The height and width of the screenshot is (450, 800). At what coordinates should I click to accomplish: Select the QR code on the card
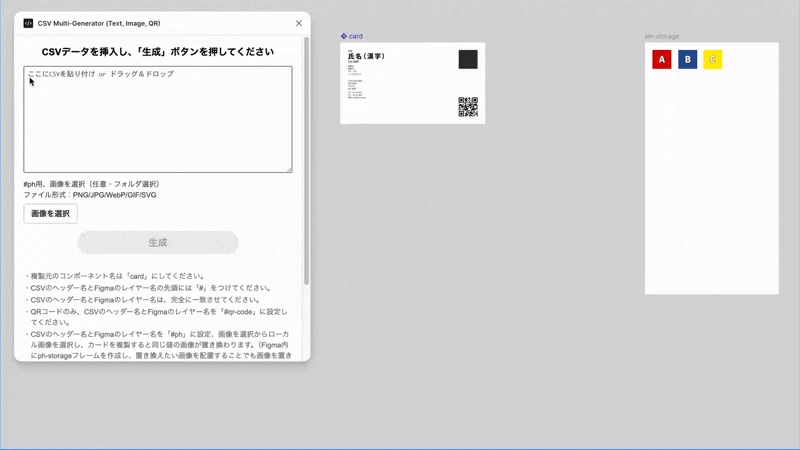pyautogui.click(x=468, y=107)
